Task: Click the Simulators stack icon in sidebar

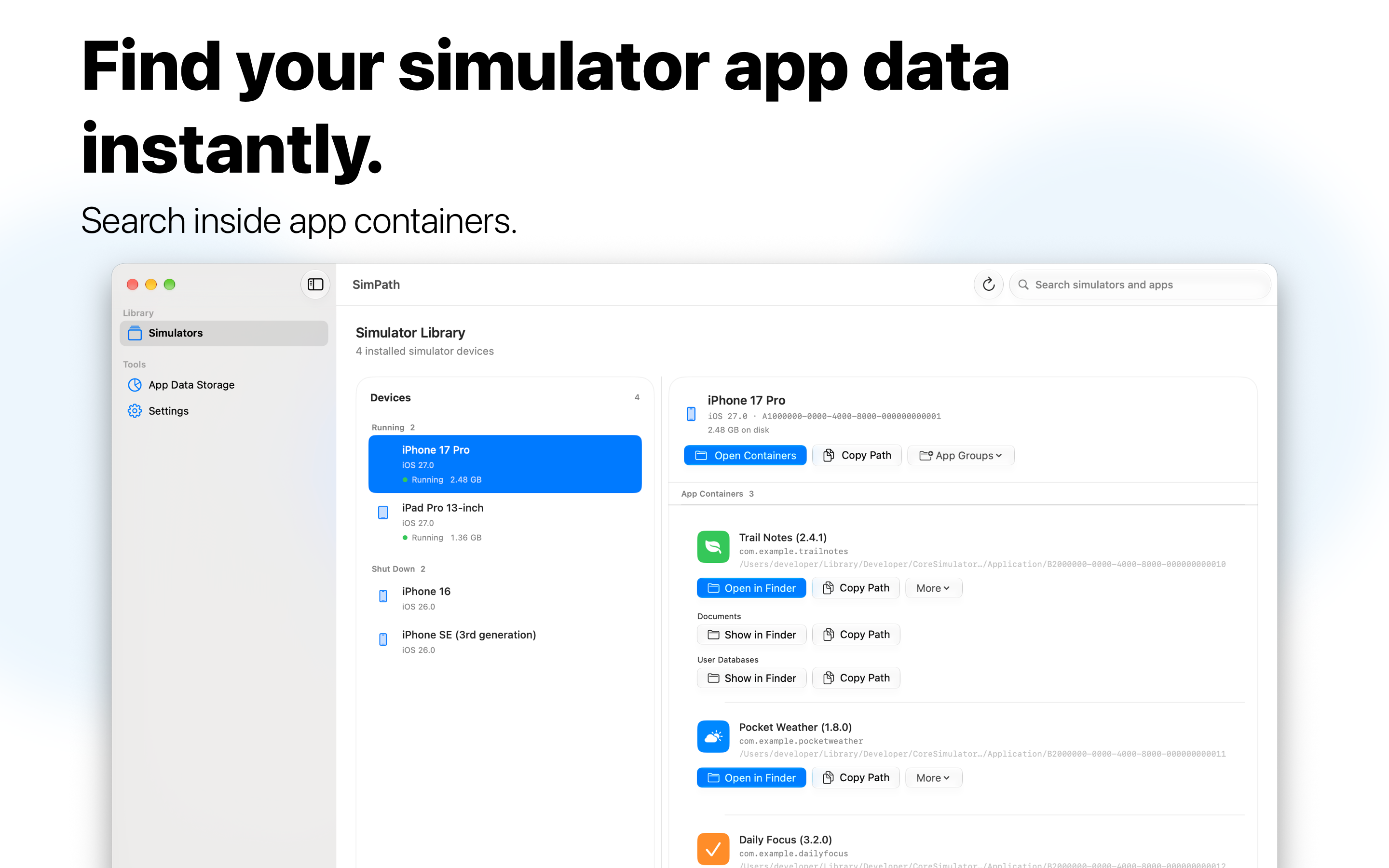Action: (134, 333)
